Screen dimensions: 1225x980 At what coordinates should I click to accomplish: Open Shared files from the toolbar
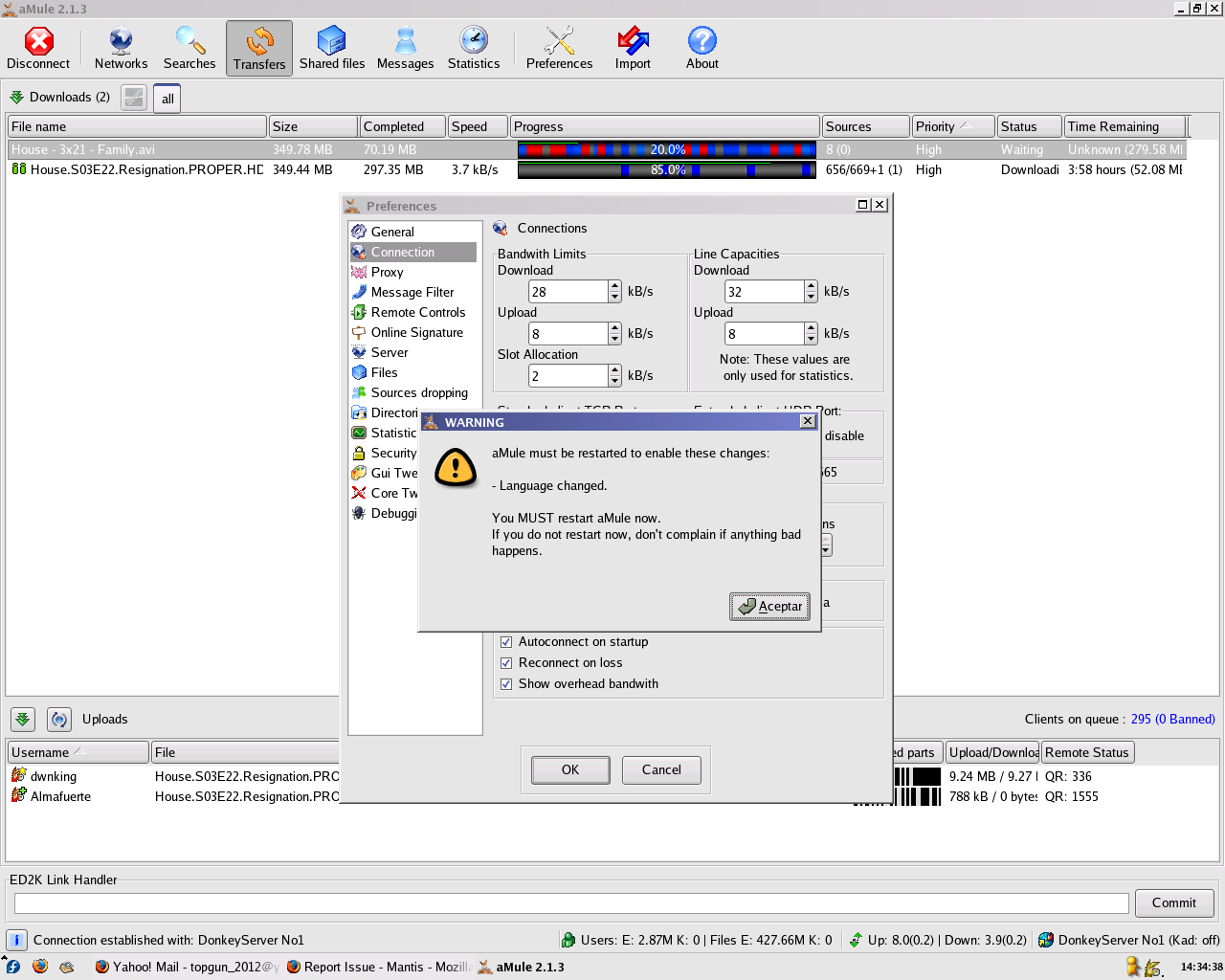coord(331,48)
